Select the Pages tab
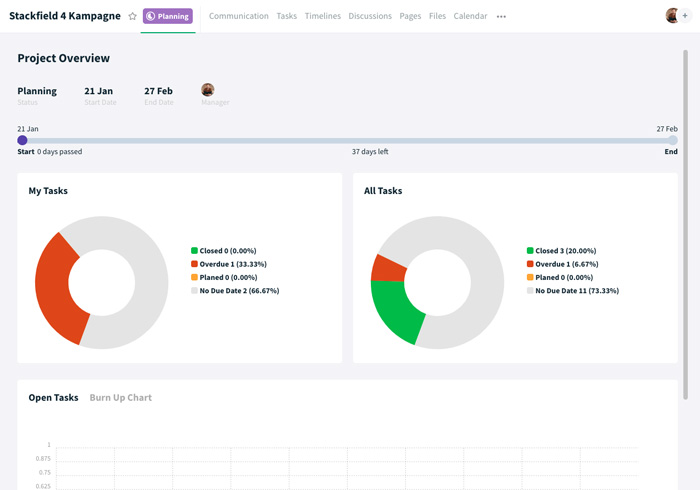 coord(410,16)
